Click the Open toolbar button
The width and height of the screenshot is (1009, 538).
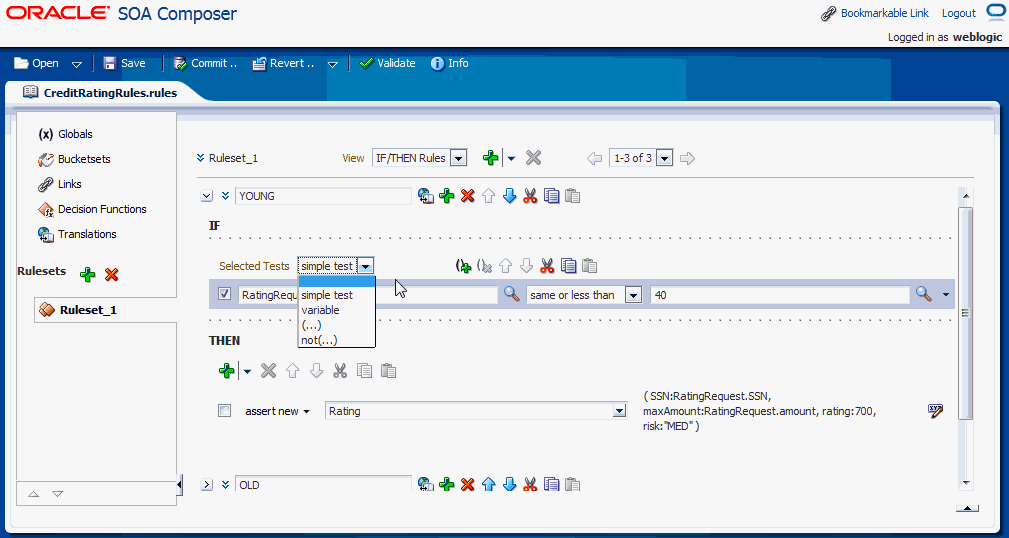click(x=37, y=63)
